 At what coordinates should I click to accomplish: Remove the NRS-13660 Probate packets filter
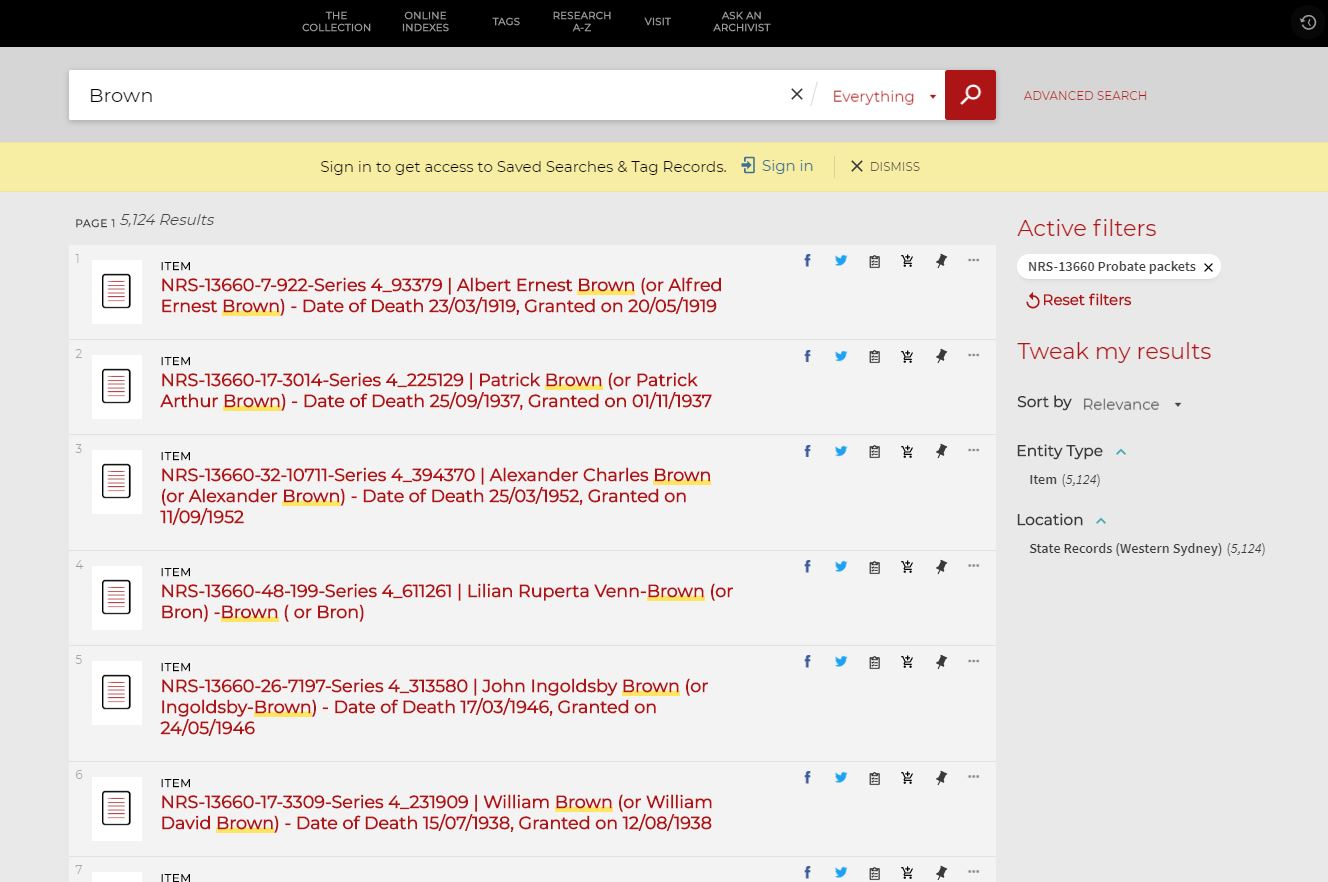click(x=1208, y=267)
